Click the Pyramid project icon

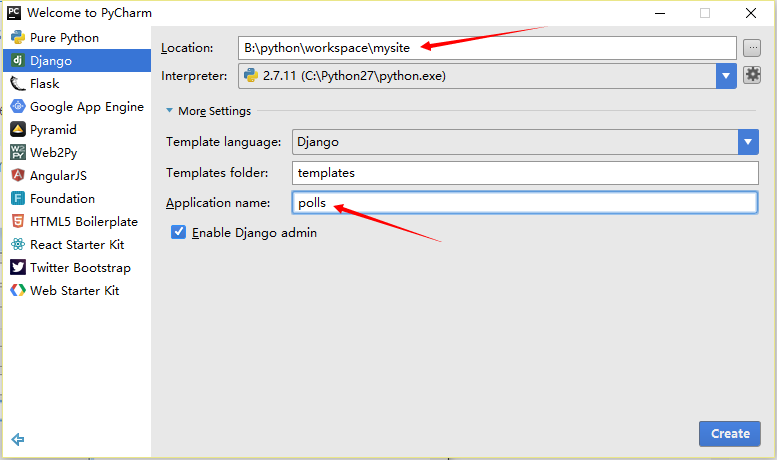coord(18,129)
